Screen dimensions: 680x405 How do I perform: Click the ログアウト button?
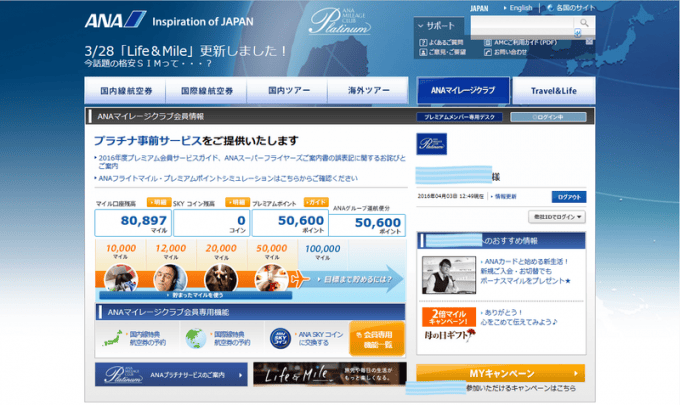tap(569, 197)
